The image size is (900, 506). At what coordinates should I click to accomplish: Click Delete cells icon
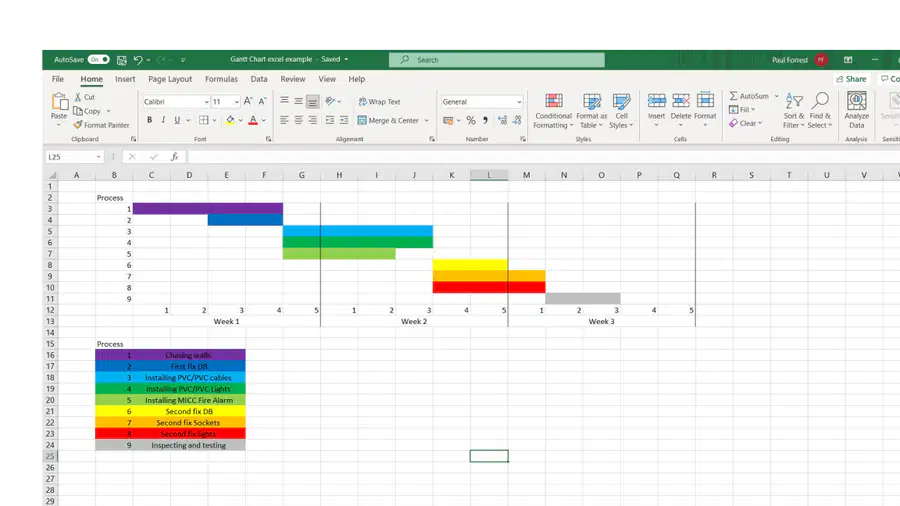(x=681, y=102)
